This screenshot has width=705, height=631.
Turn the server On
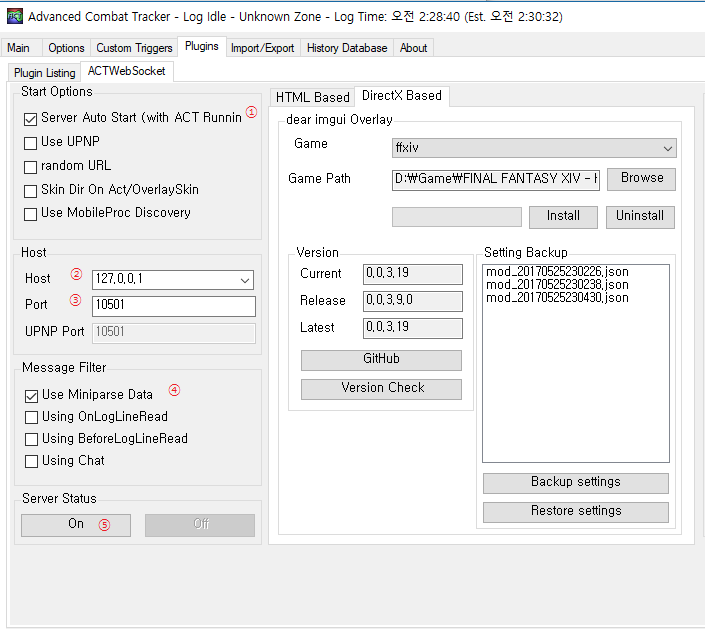[x=76, y=525]
